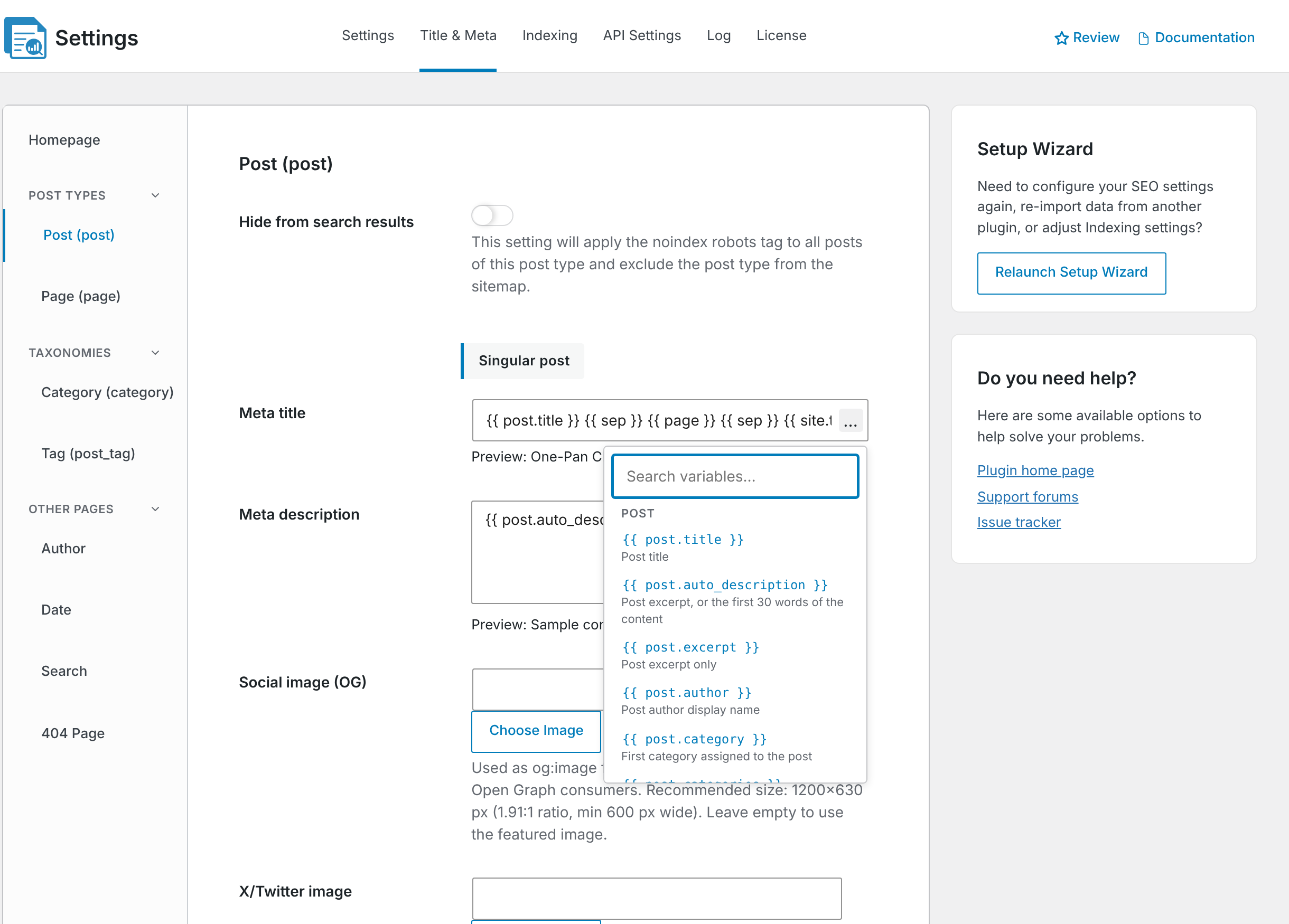Insert the {{ post.auto_description }} variable
Image resolution: width=1289 pixels, height=924 pixels.
tap(725, 585)
